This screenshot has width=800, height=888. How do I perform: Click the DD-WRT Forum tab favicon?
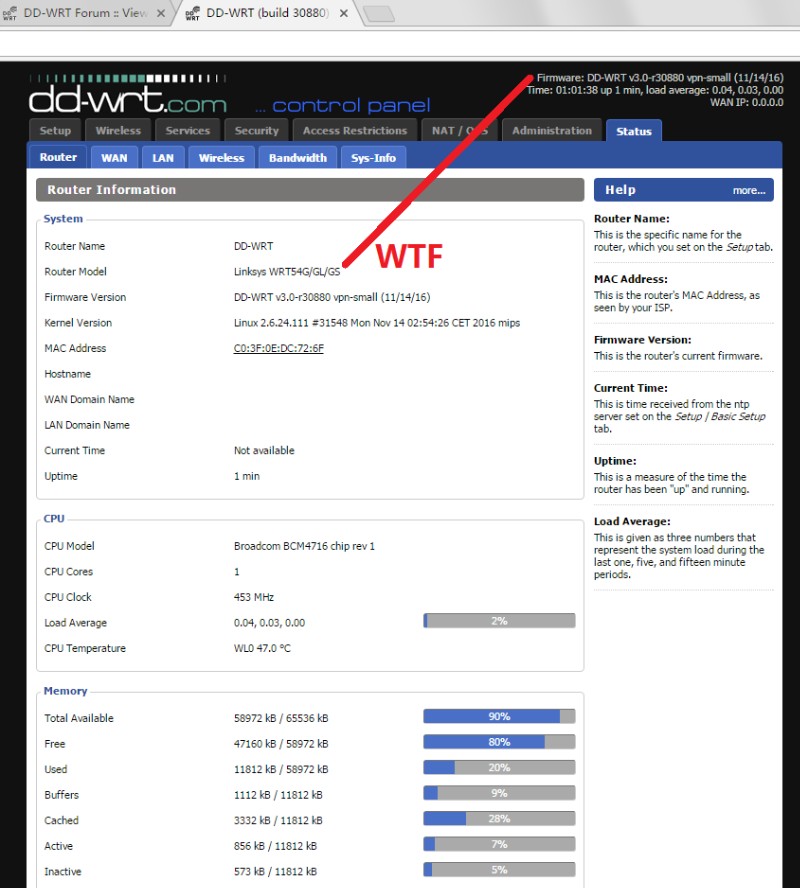tap(9, 13)
